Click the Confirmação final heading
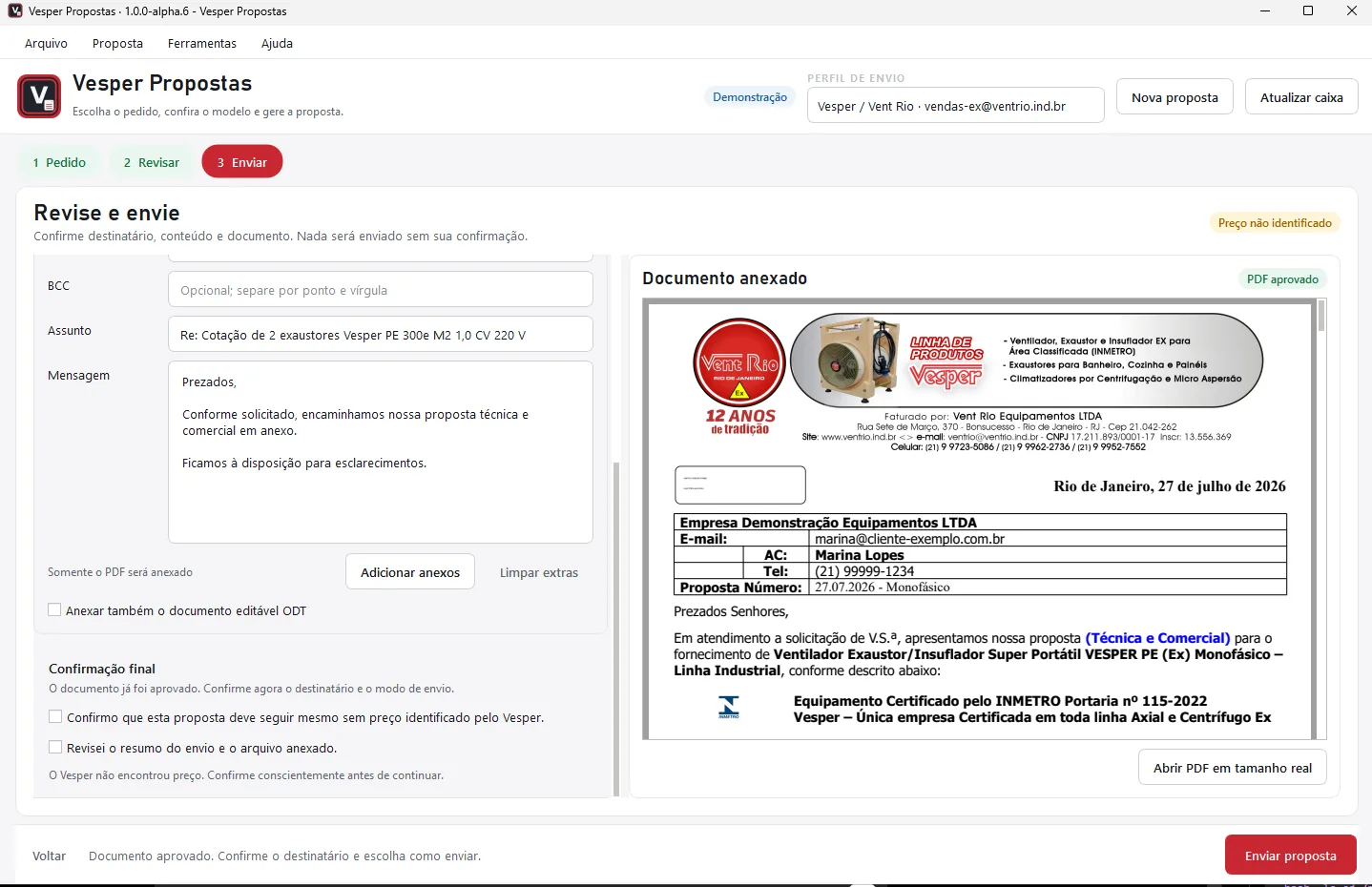Screen dimensions: 1372x887 [x=102, y=669]
